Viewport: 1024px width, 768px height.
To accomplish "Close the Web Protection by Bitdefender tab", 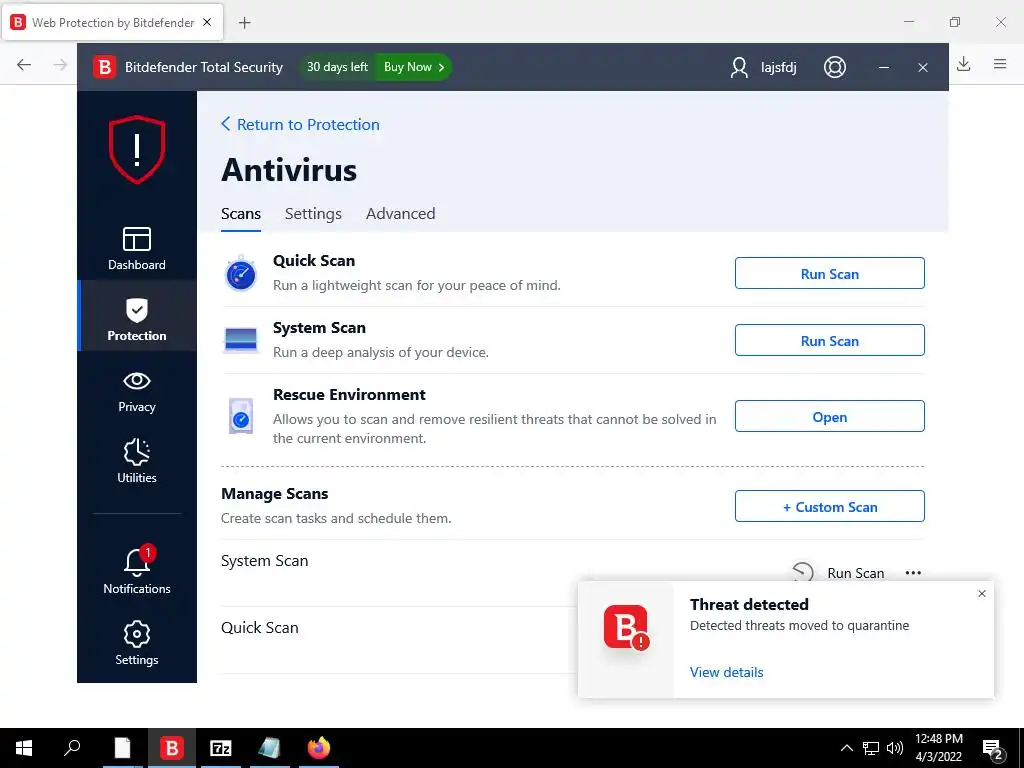I will 207,22.
